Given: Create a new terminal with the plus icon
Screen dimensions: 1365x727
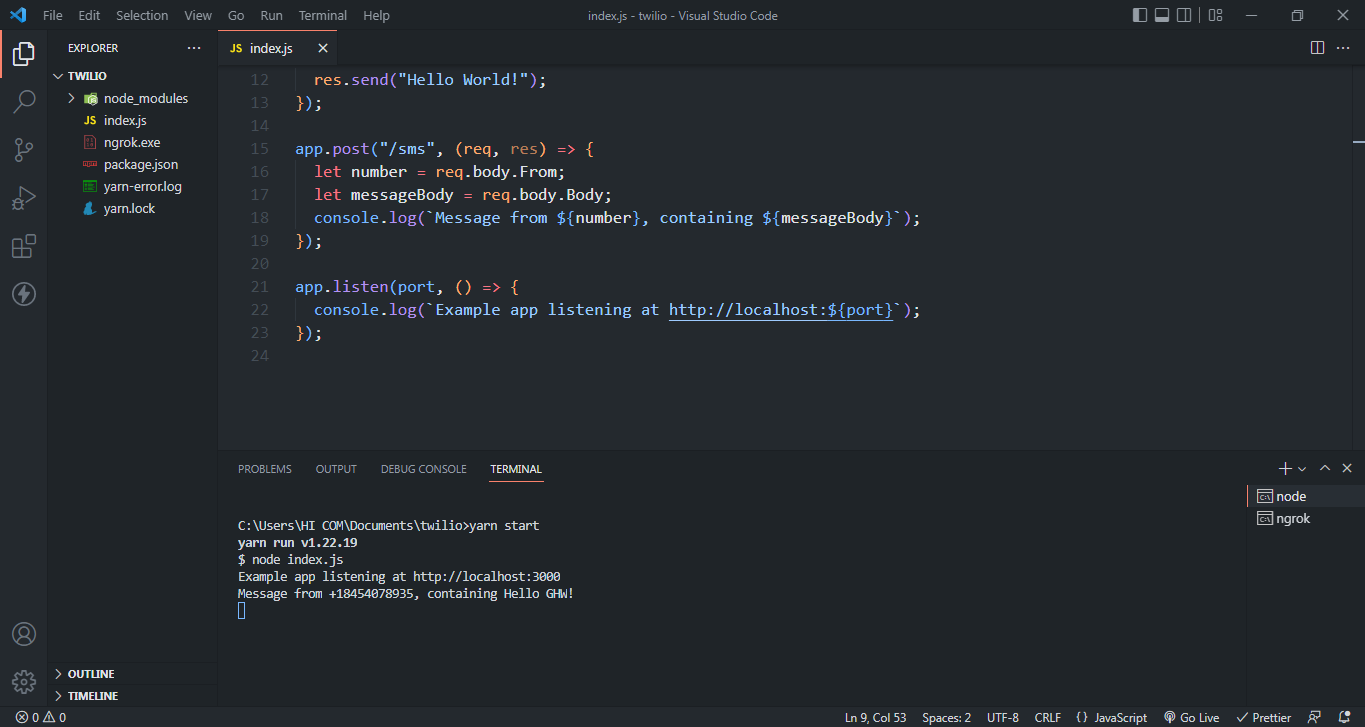Looking at the screenshot, I should pyautogui.click(x=1284, y=467).
